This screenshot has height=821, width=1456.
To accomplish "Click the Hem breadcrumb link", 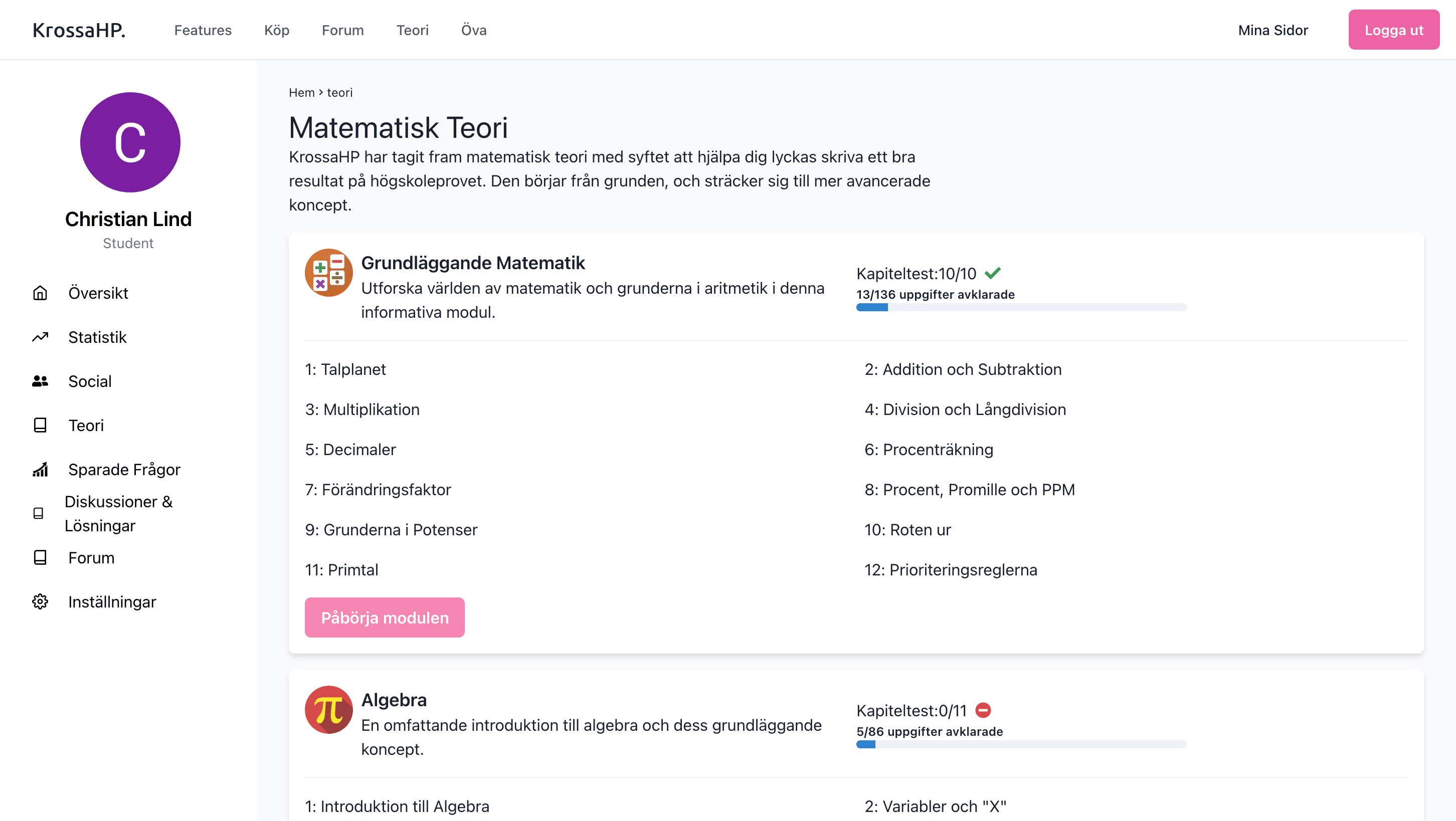I will point(301,93).
